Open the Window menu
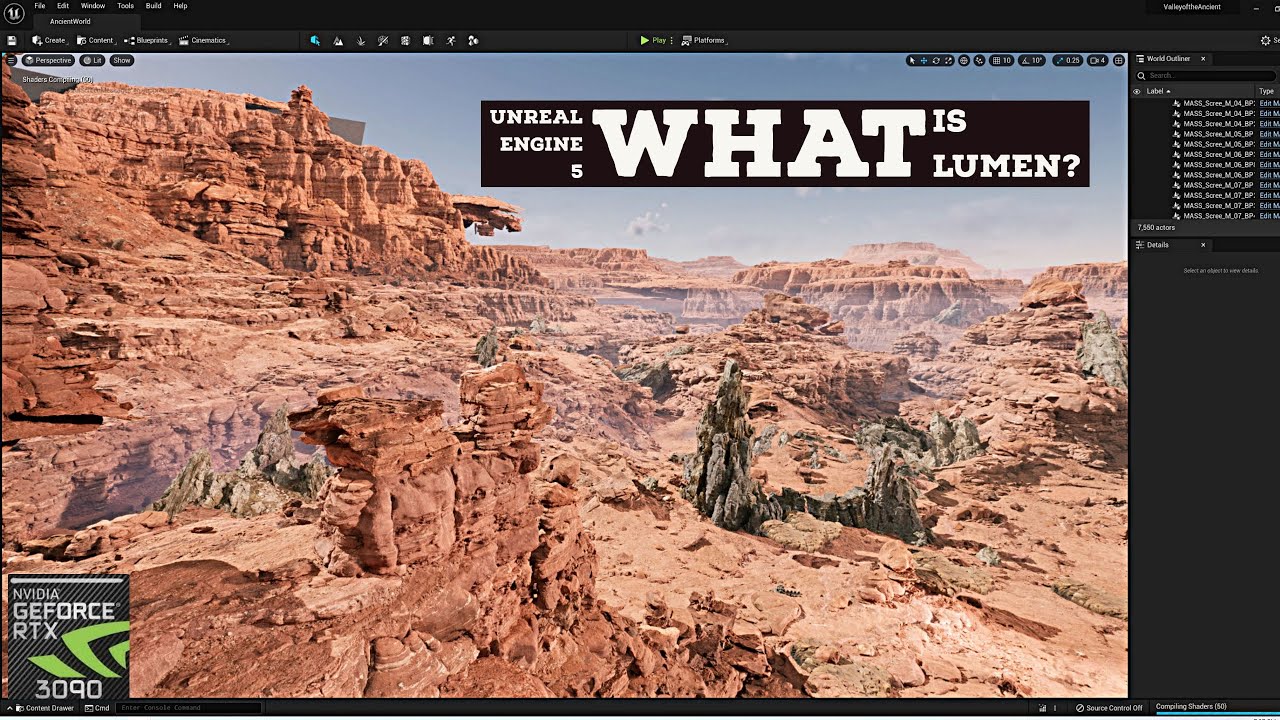Screen dimensions: 1280x720 [93, 6]
